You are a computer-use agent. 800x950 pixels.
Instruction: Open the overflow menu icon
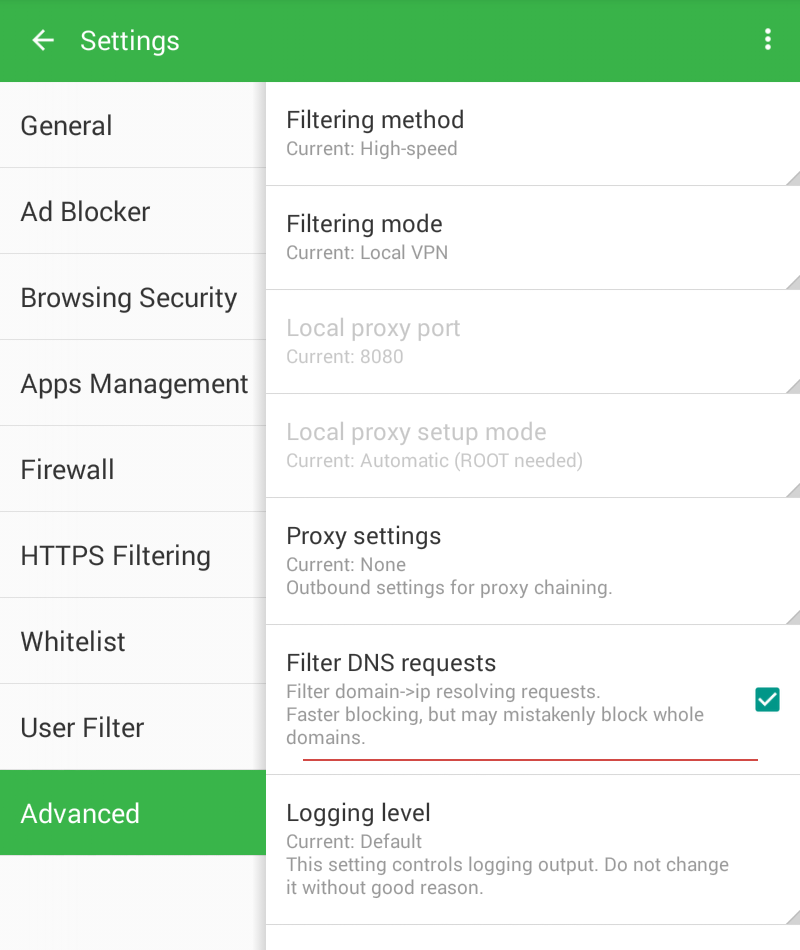pos(768,40)
